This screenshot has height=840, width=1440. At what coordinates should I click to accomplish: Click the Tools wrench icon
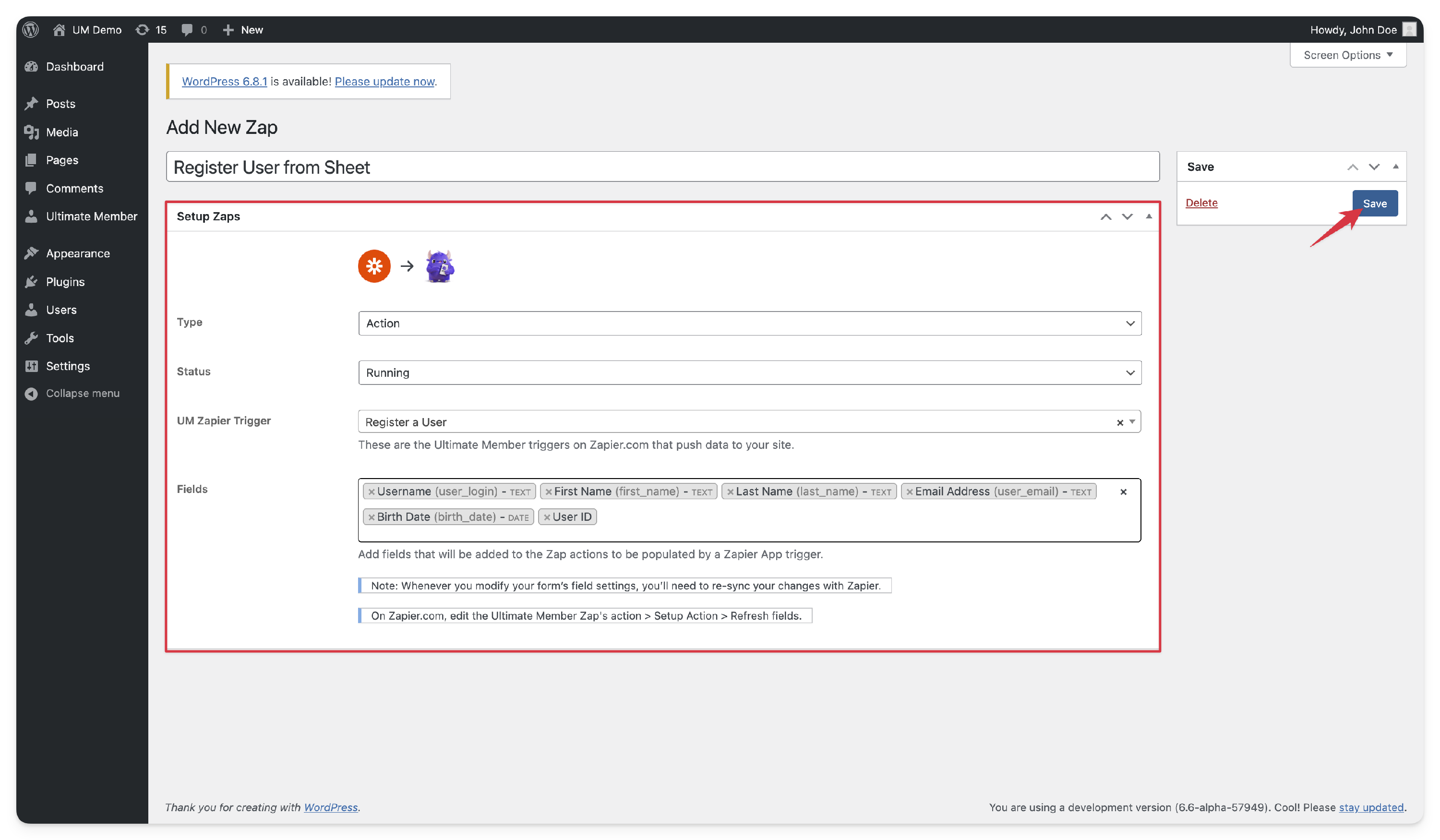(31, 338)
